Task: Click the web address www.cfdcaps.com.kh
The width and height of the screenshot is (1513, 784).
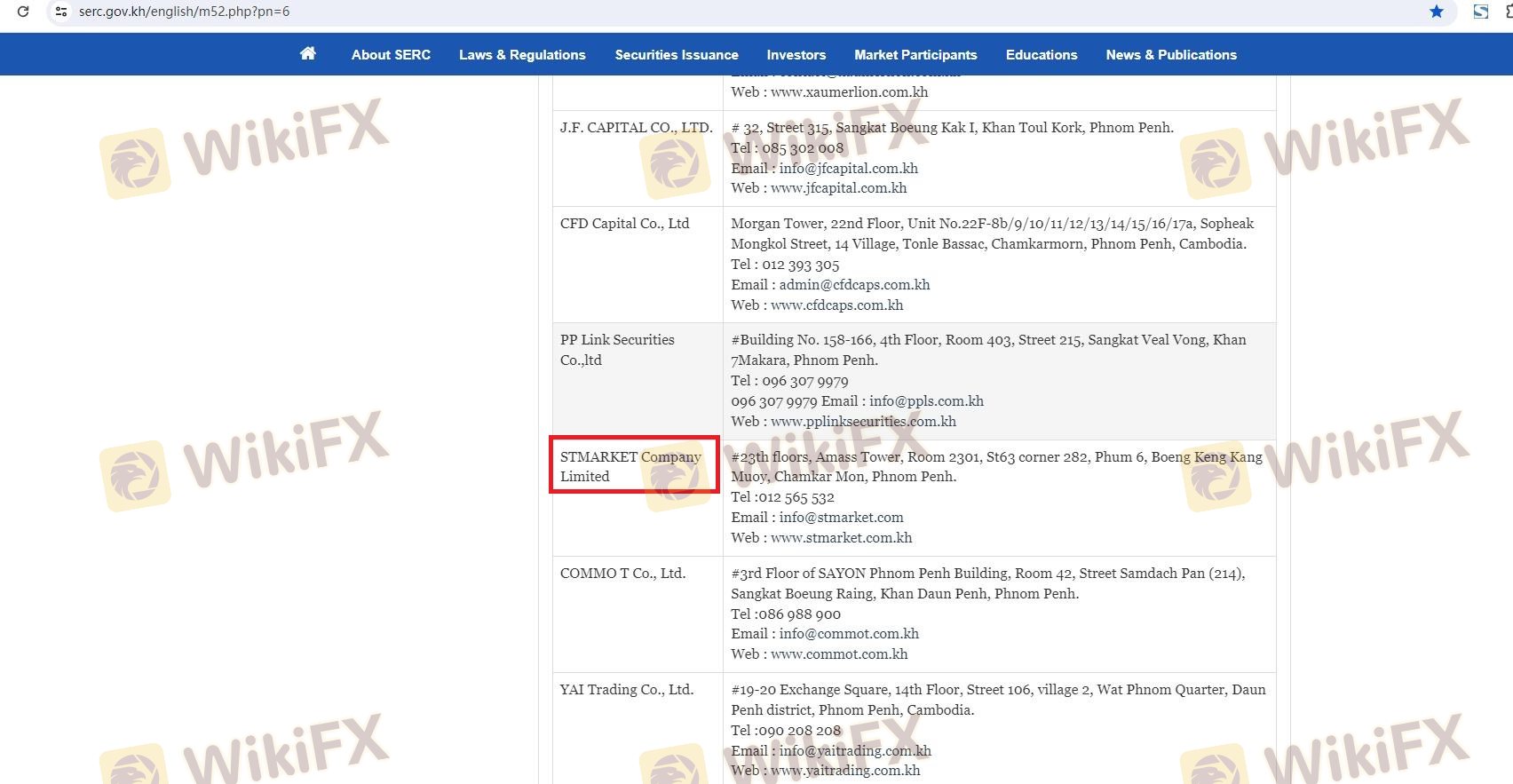Action: 837,305
